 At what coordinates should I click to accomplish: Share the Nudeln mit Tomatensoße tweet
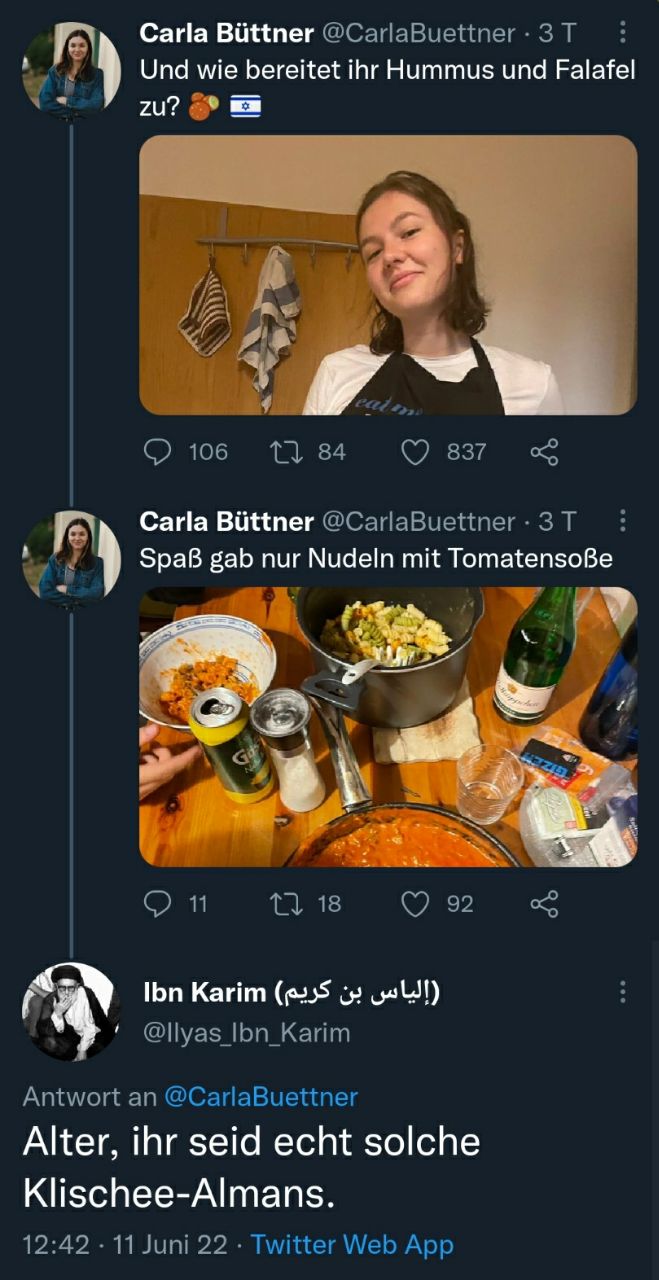coord(544,904)
